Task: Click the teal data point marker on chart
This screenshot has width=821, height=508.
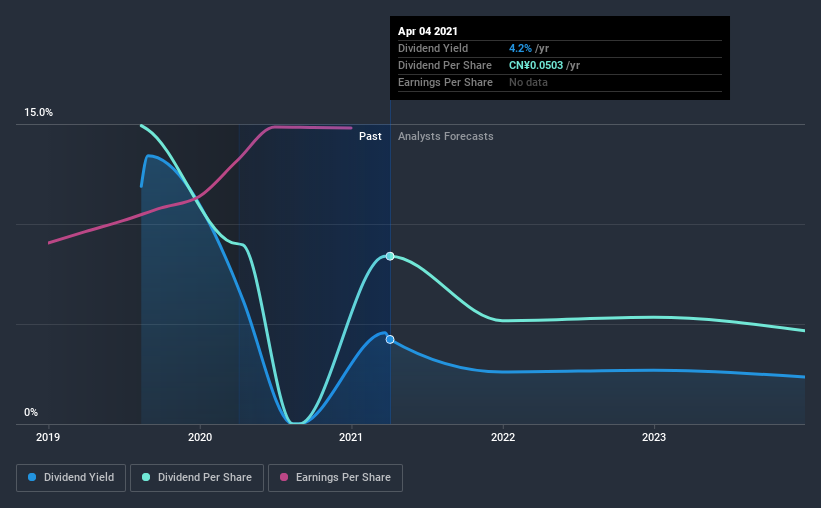Action: pos(390,256)
